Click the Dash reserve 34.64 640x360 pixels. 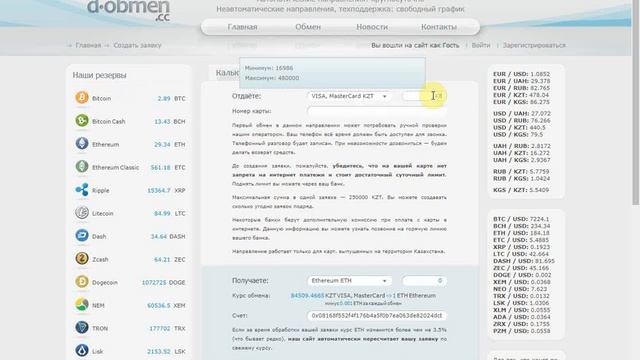point(159,236)
